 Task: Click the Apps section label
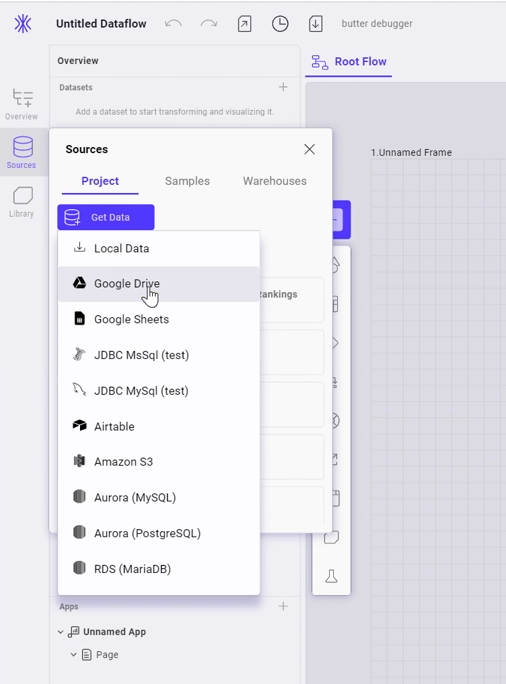69,606
